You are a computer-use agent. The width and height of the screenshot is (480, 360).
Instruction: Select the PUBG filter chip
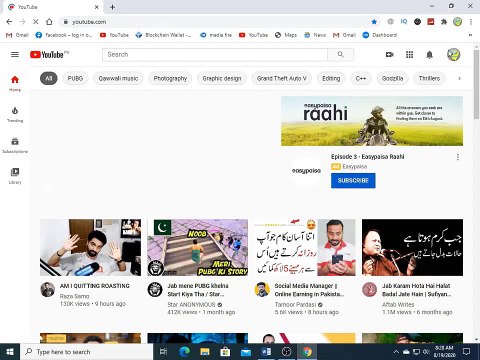pos(75,78)
